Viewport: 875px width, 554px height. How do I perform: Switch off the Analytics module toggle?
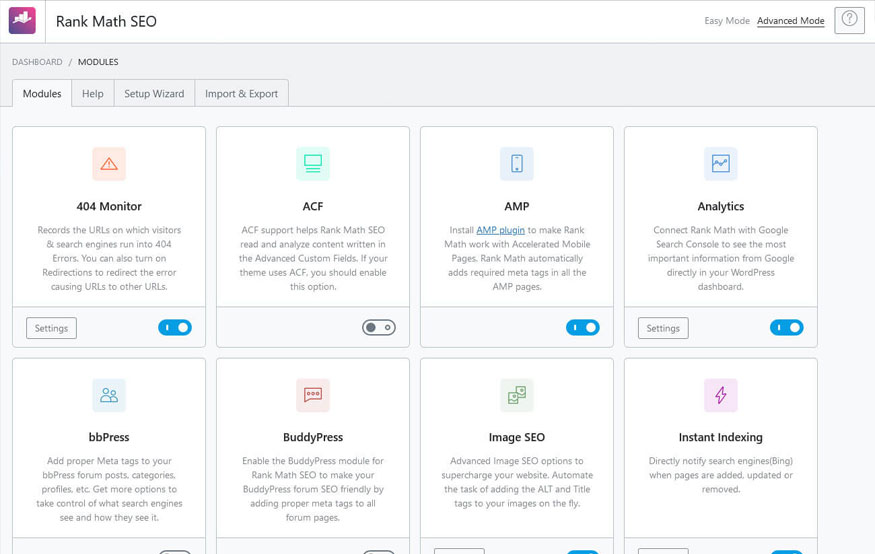[787, 327]
